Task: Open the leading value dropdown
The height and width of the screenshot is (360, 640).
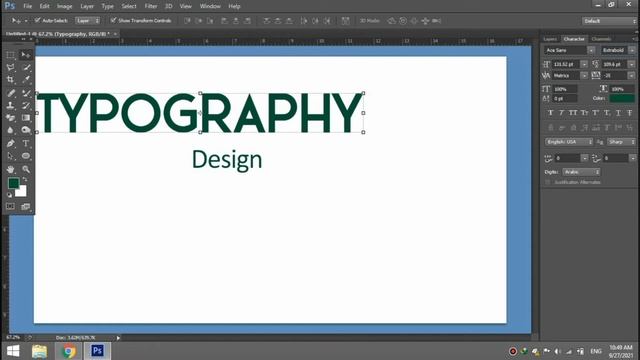Action: click(x=631, y=64)
